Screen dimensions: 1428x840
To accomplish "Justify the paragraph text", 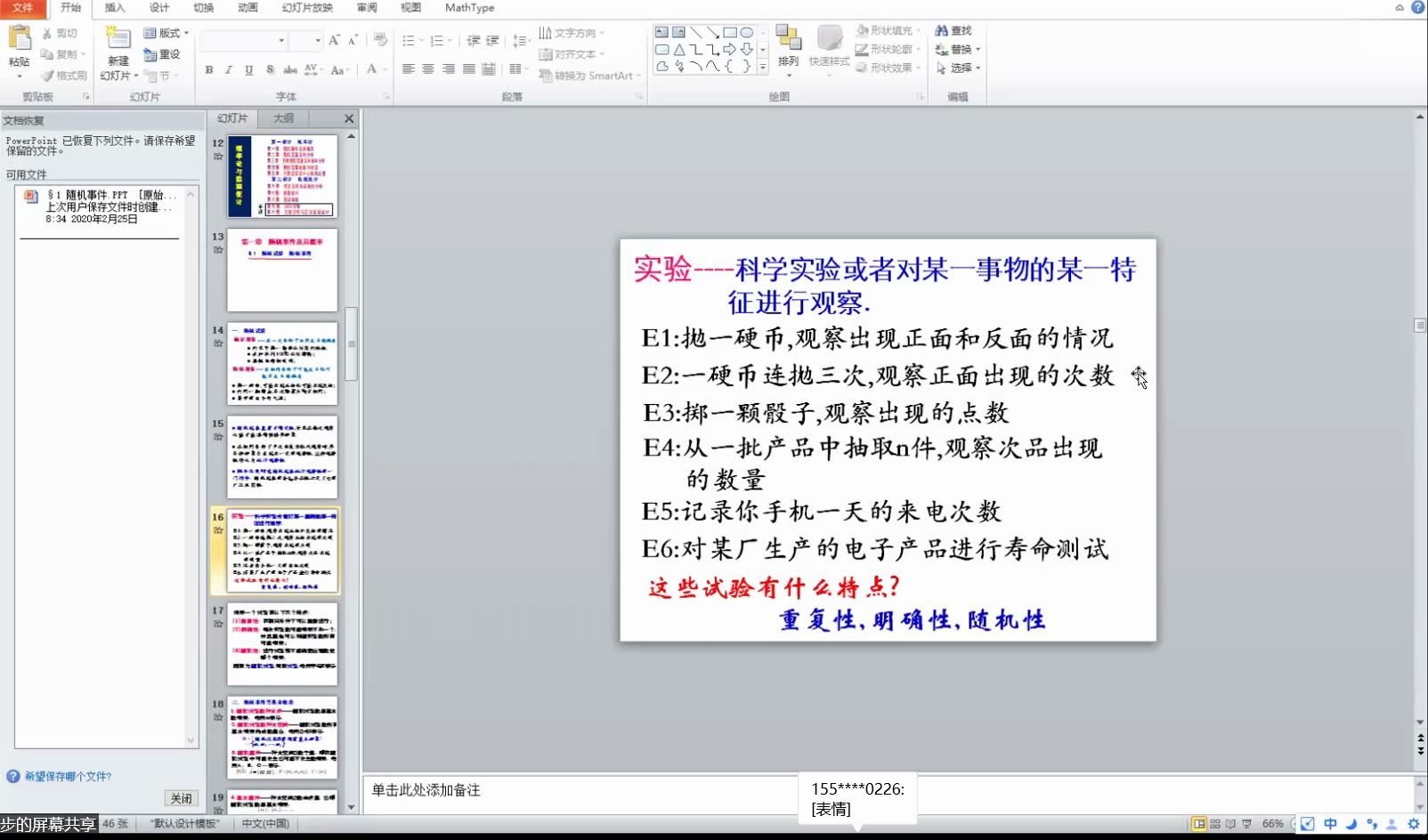I will coord(468,69).
